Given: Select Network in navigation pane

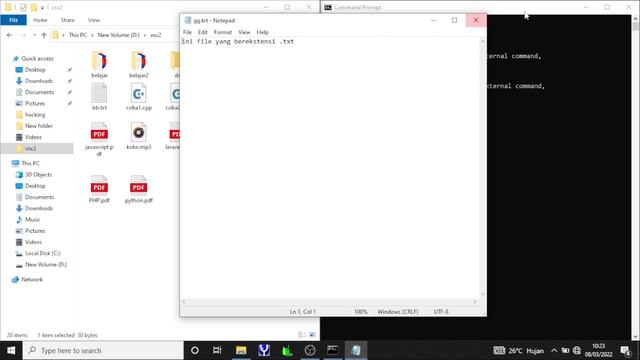Looking at the screenshot, I should (32, 280).
